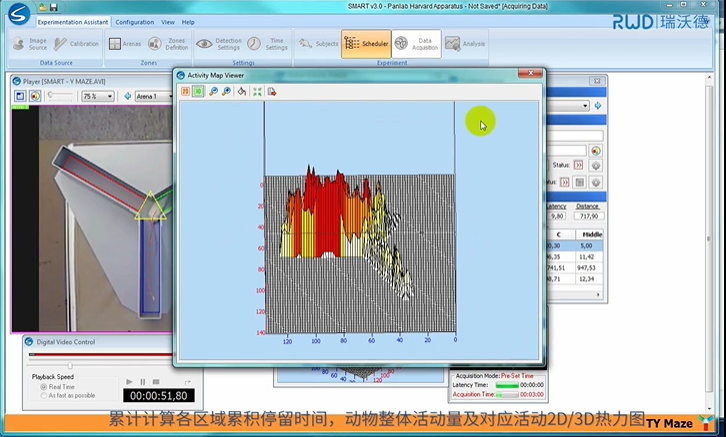This screenshot has height=437, width=726.
Task: Click the SMART application logo button
Action: click(19, 14)
